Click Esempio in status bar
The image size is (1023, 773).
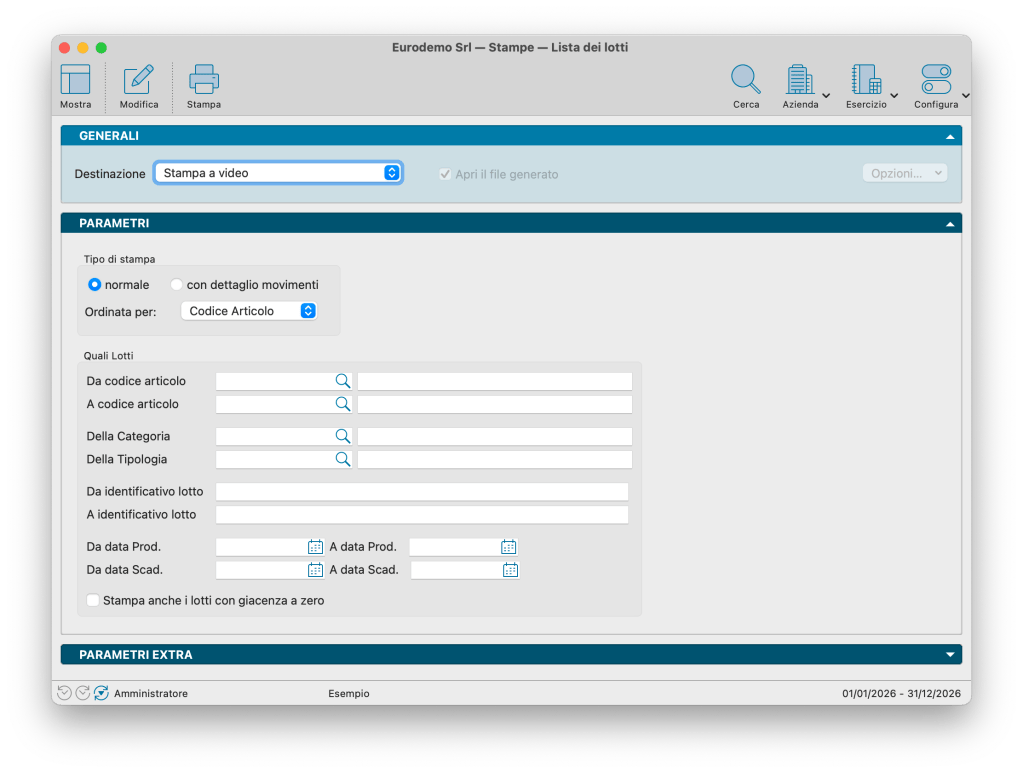[x=348, y=693]
